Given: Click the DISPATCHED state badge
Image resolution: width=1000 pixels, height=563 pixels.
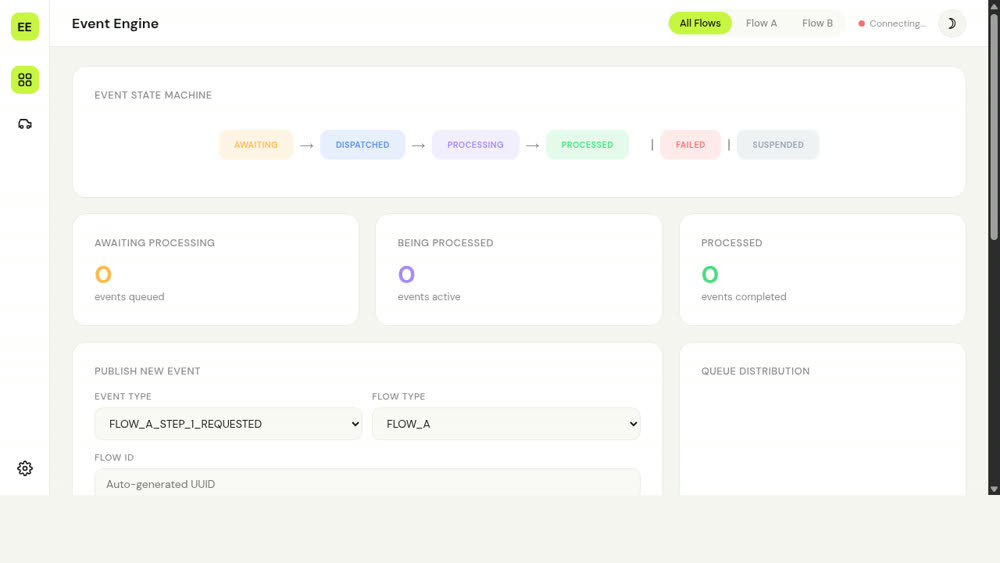Looking at the screenshot, I should click(362, 145).
